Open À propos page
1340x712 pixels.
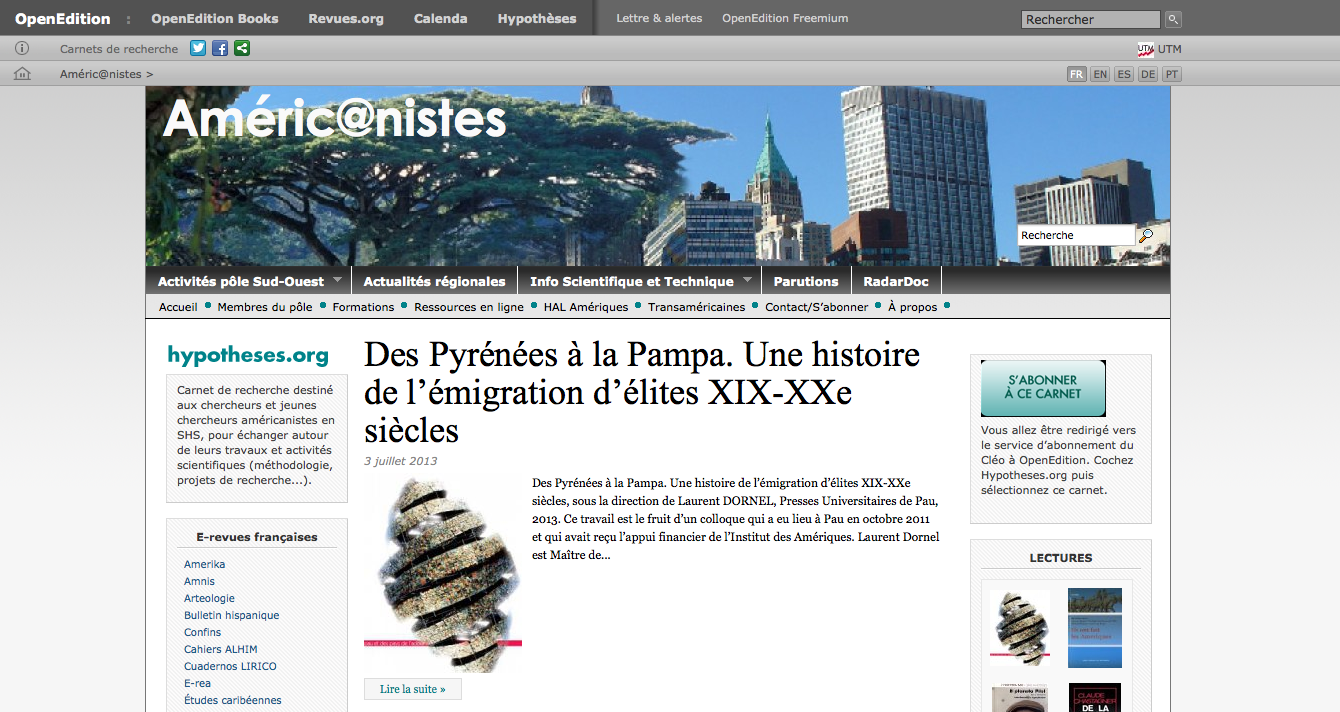[913, 307]
